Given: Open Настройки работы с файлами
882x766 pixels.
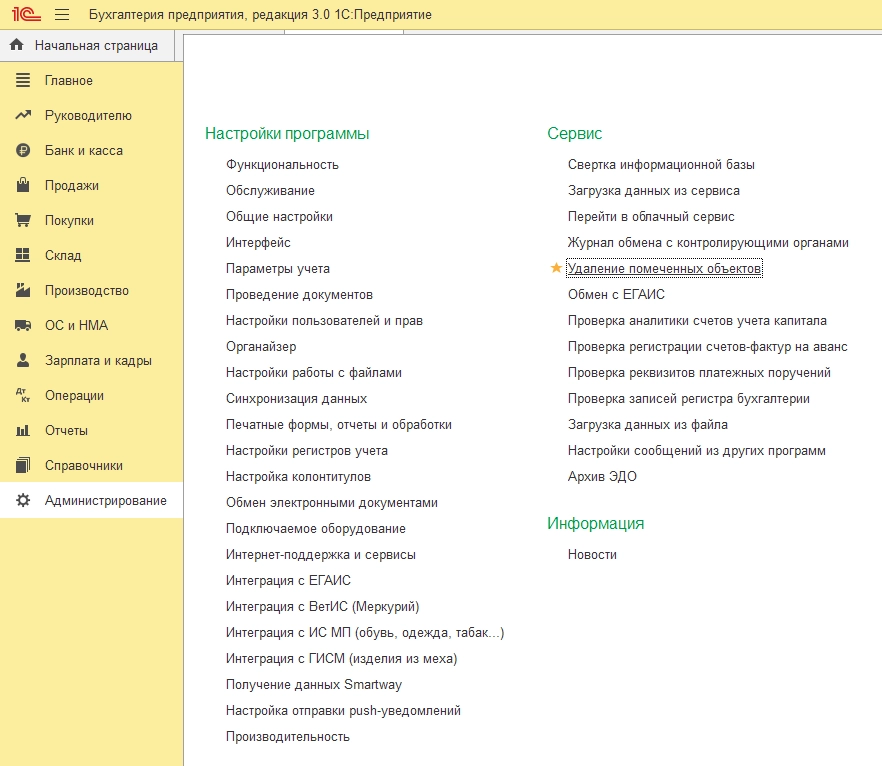Looking at the screenshot, I should click(314, 372).
